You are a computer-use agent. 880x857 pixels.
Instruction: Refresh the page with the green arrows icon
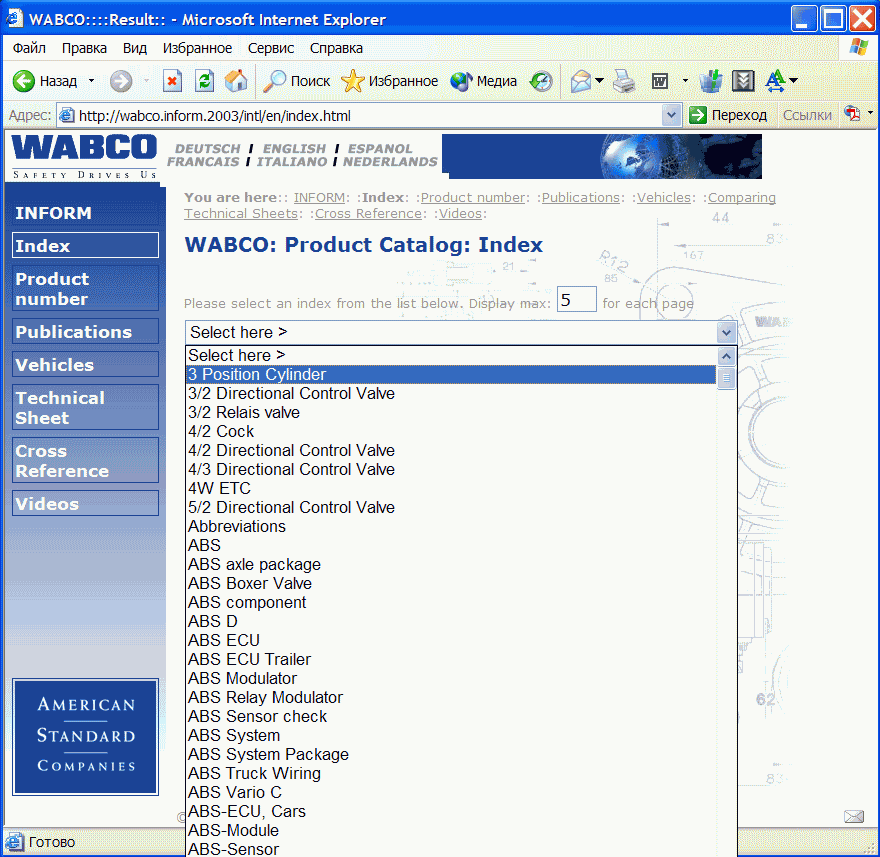click(204, 81)
